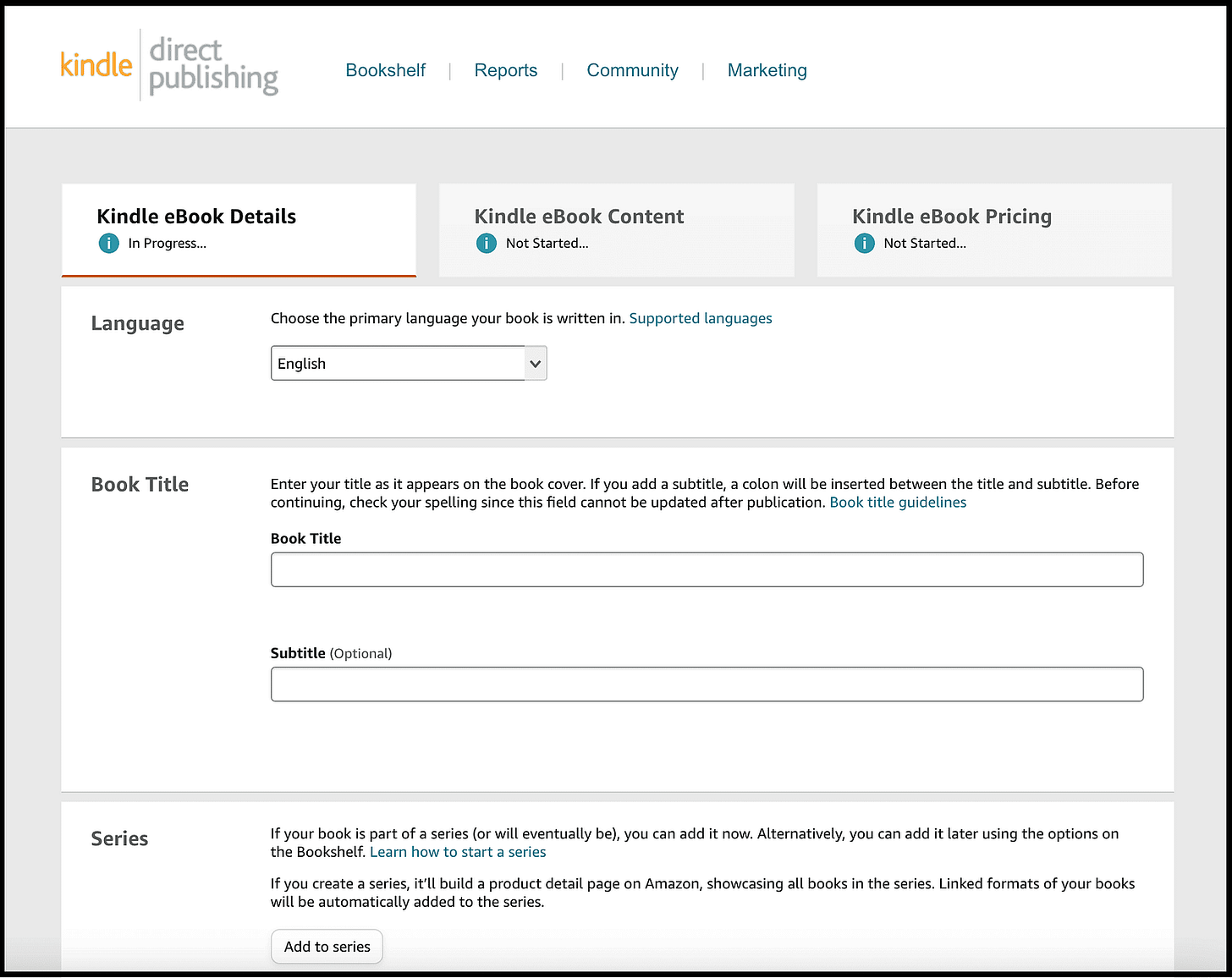This screenshot has width=1232, height=978.
Task: Open the Supported languages link
Action: 701,318
